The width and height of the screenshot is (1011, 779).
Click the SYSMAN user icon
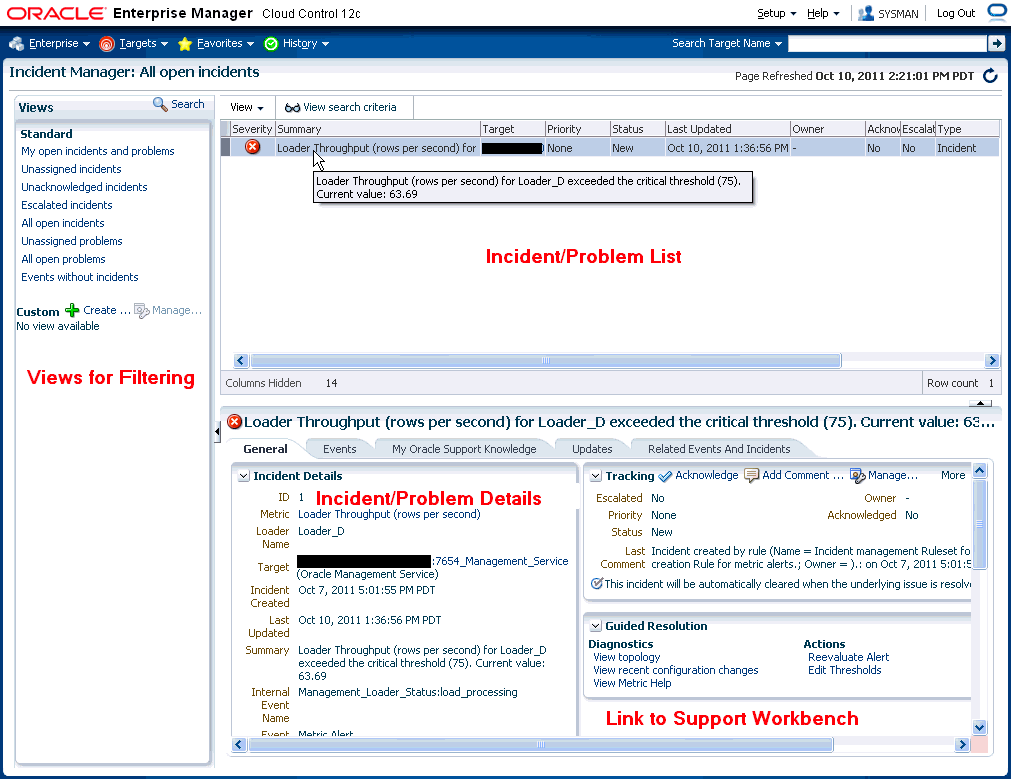click(866, 13)
